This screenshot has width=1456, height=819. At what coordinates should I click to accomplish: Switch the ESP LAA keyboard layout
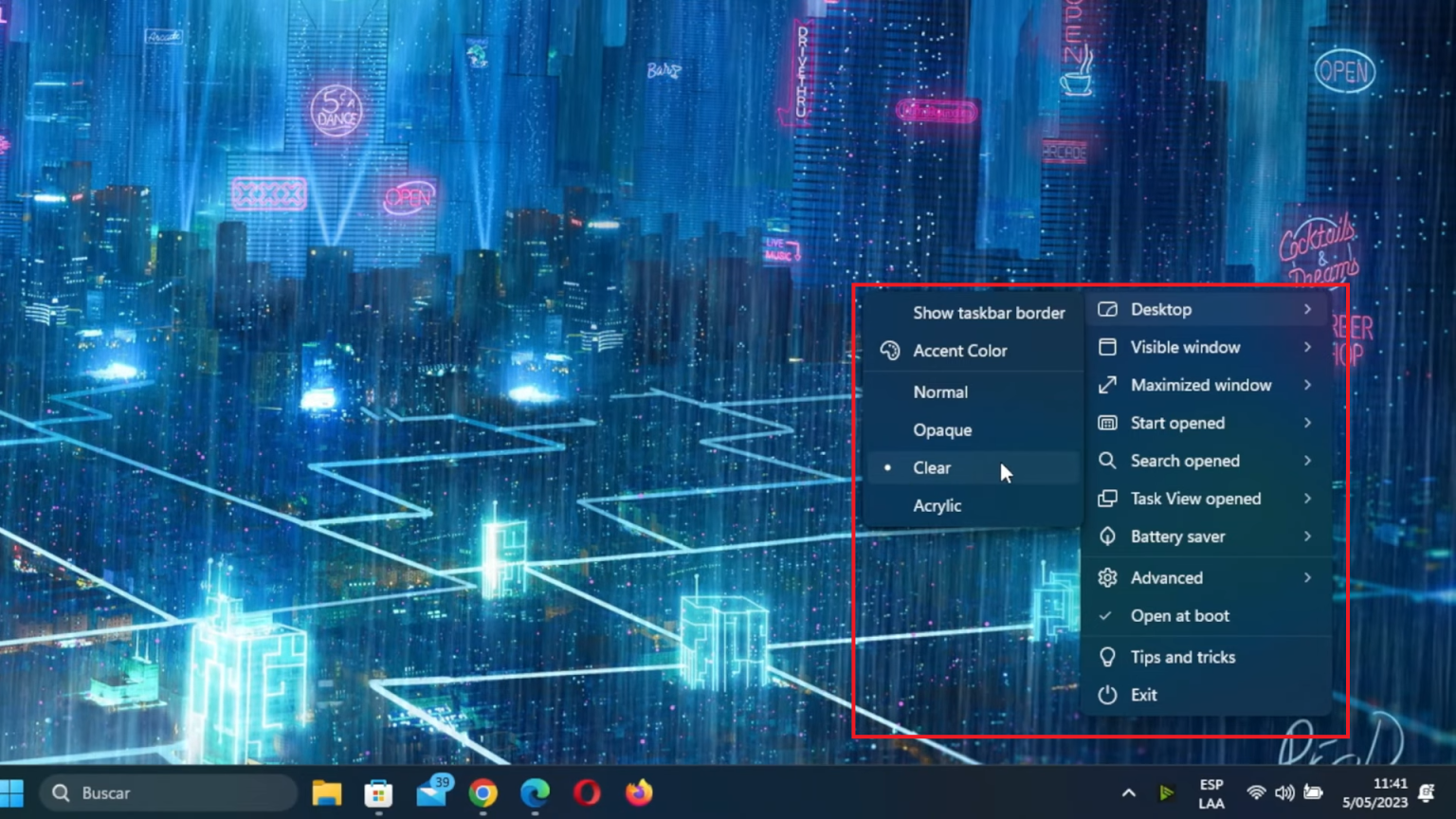[x=1211, y=793]
